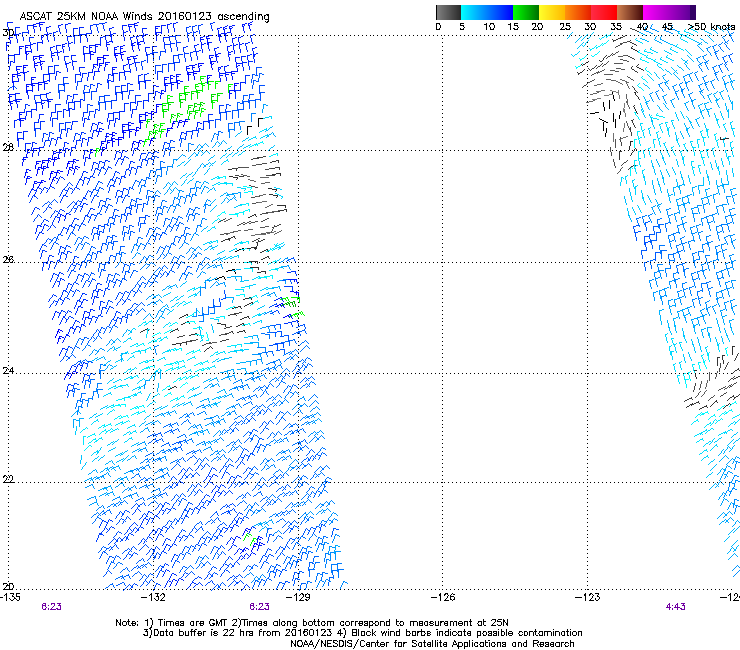Click the longitude axis label "-126"
740x650 pixels.
click(x=443, y=597)
